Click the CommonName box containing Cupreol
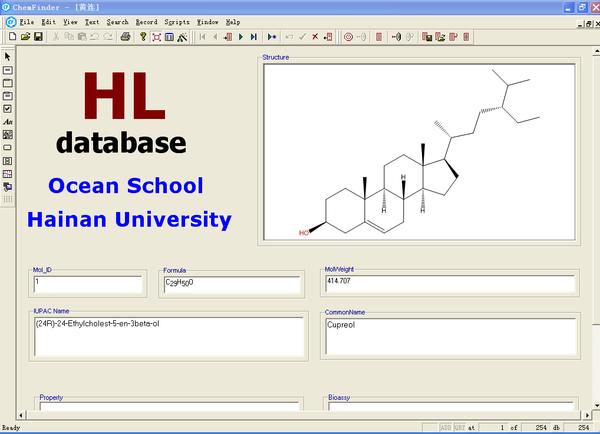Viewport: 600px width, 434px height. click(x=451, y=336)
